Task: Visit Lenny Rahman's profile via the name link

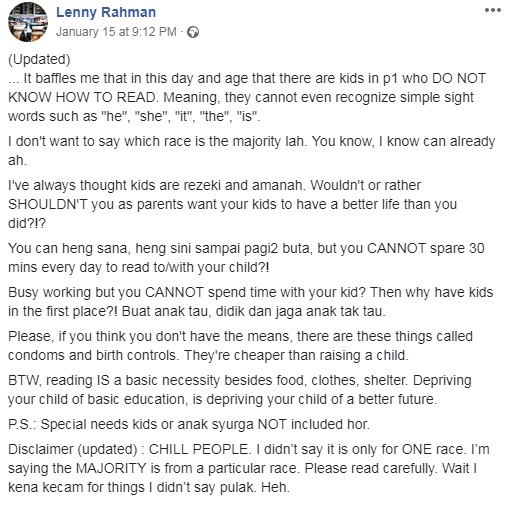Action: (106, 12)
